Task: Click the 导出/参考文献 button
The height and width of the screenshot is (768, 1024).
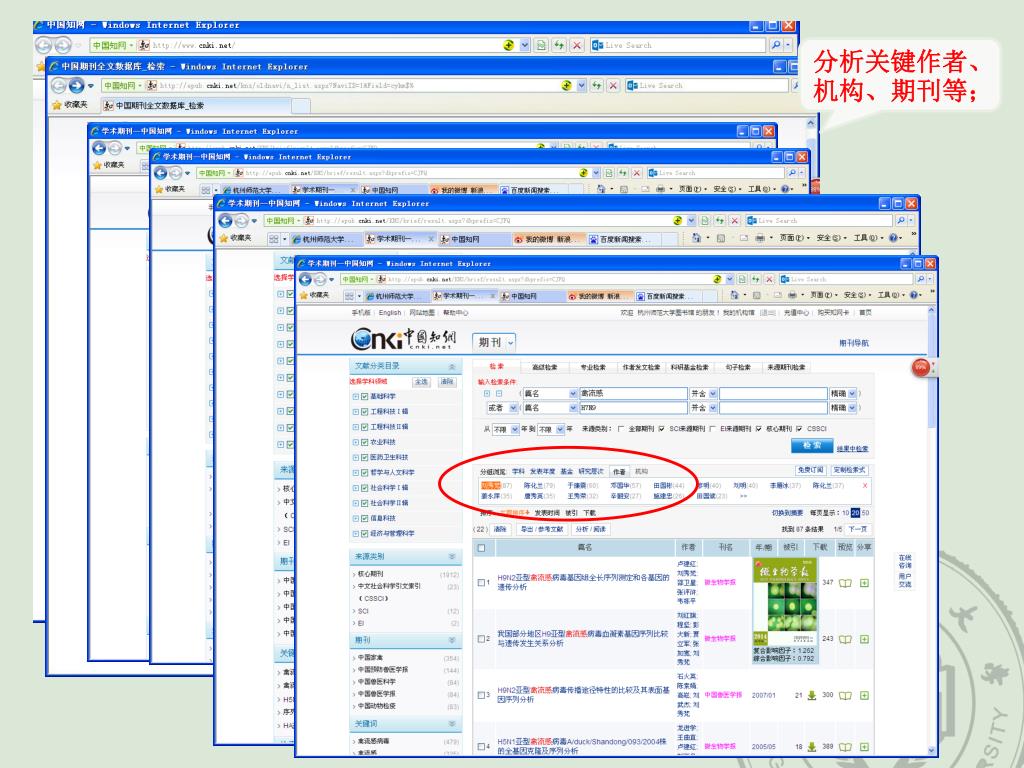Action: pos(541,529)
